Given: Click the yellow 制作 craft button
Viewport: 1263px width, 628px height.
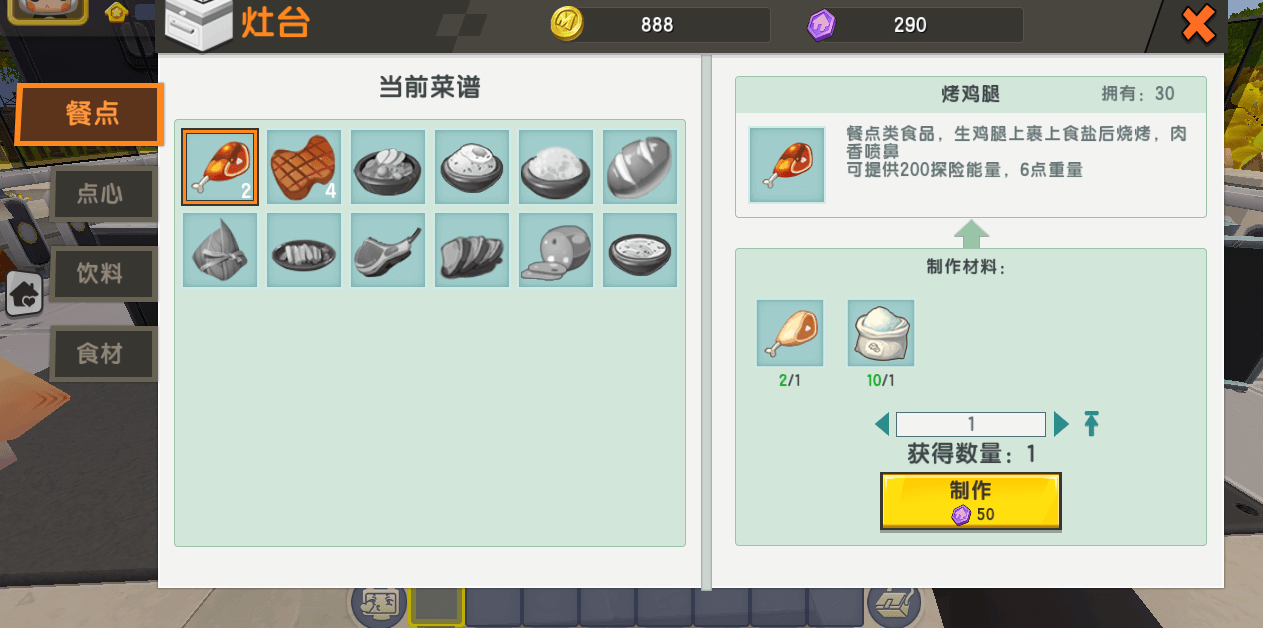Looking at the screenshot, I should (970, 501).
